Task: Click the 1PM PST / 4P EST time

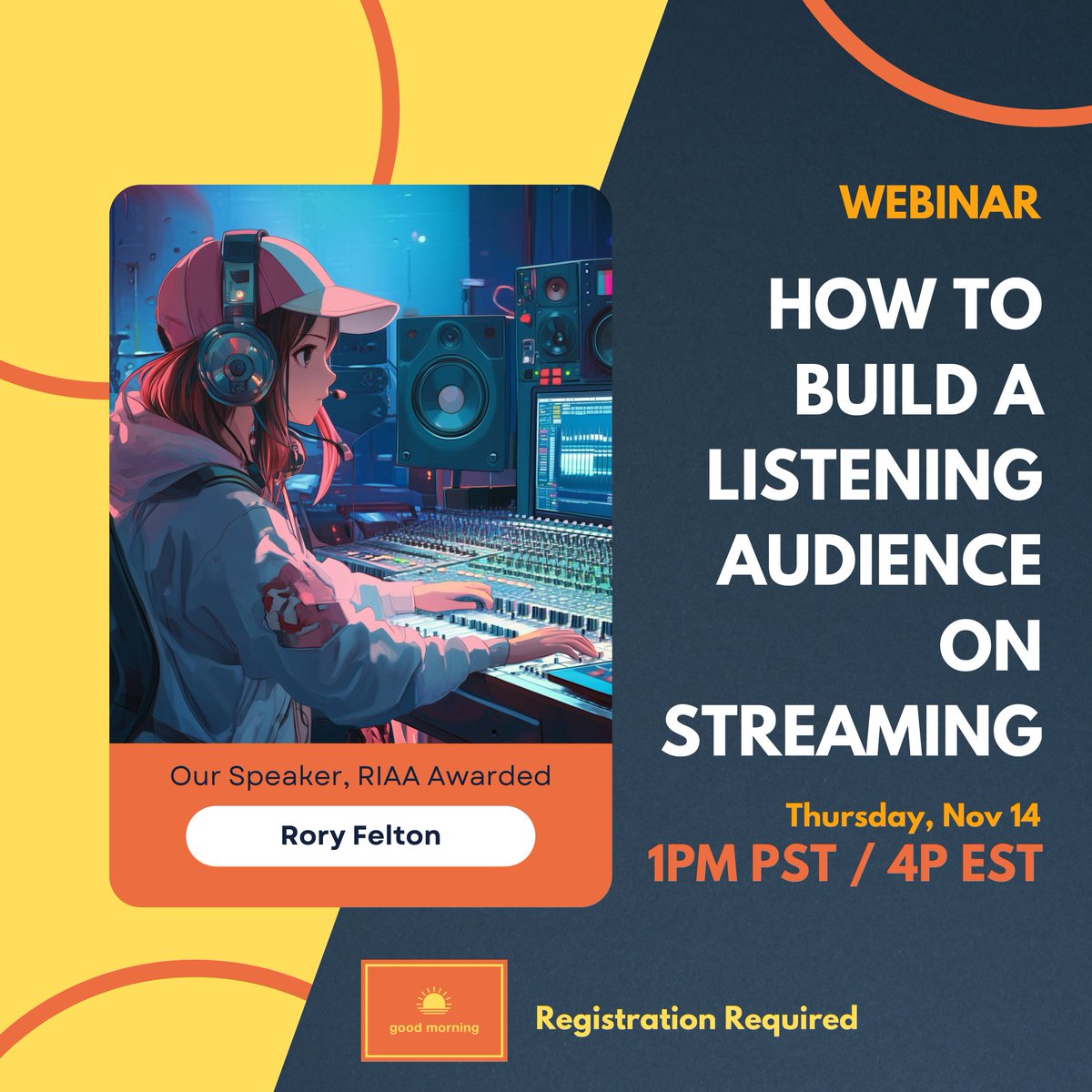Action: coord(844,864)
